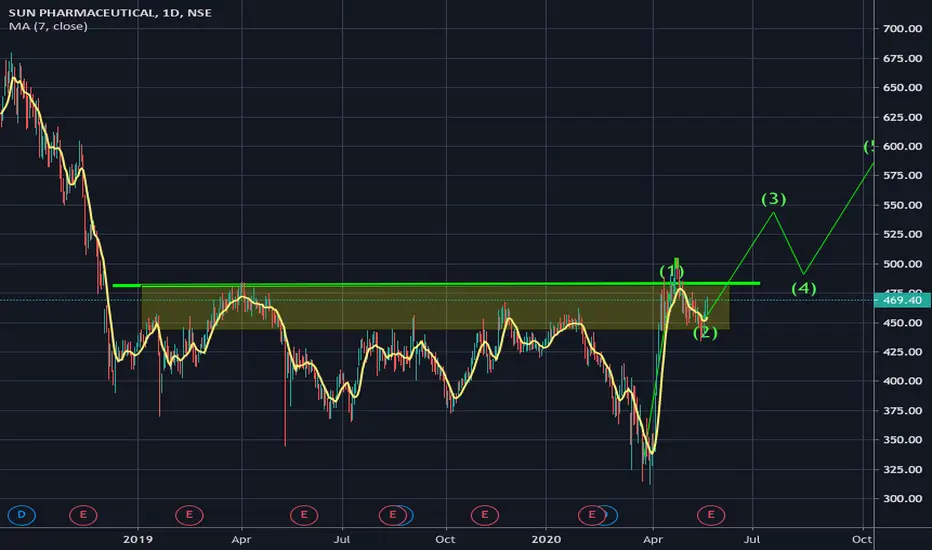
Task: Click the 600.00 price axis label
Action: click(x=902, y=146)
